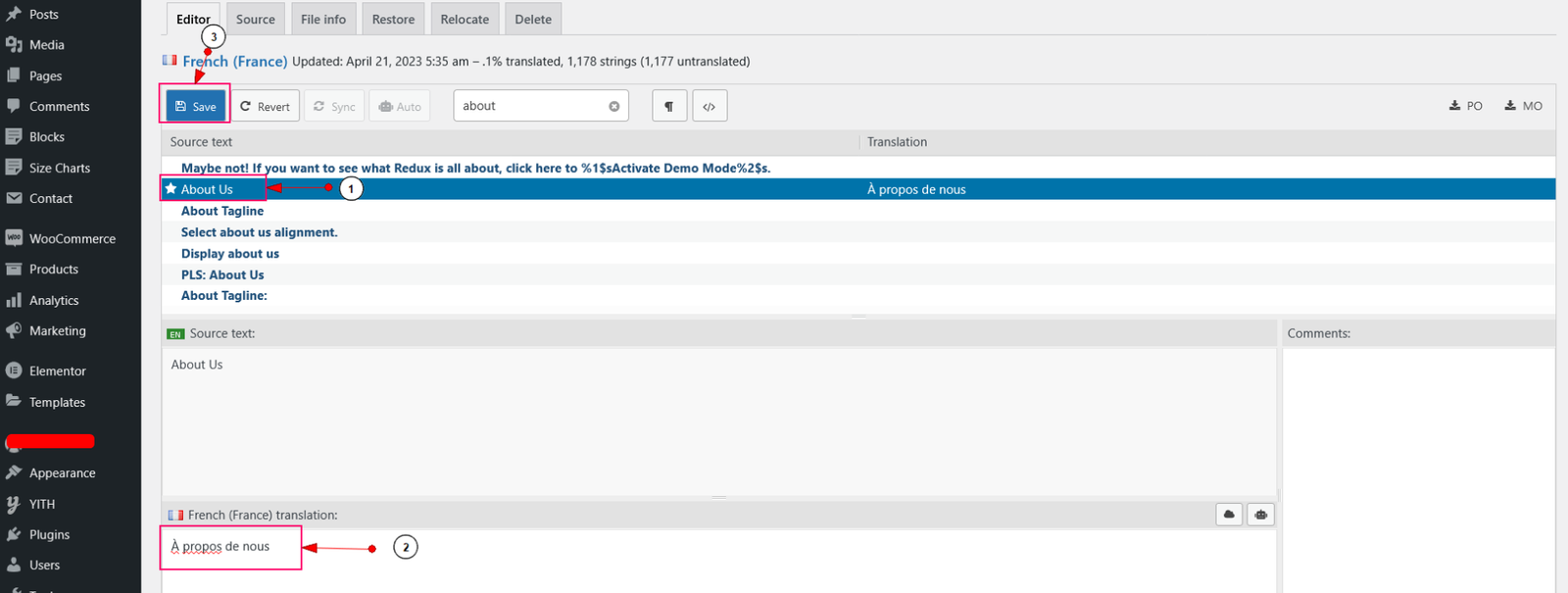
Task: Select the 'About Tagline' source string
Action: (222, 211)
